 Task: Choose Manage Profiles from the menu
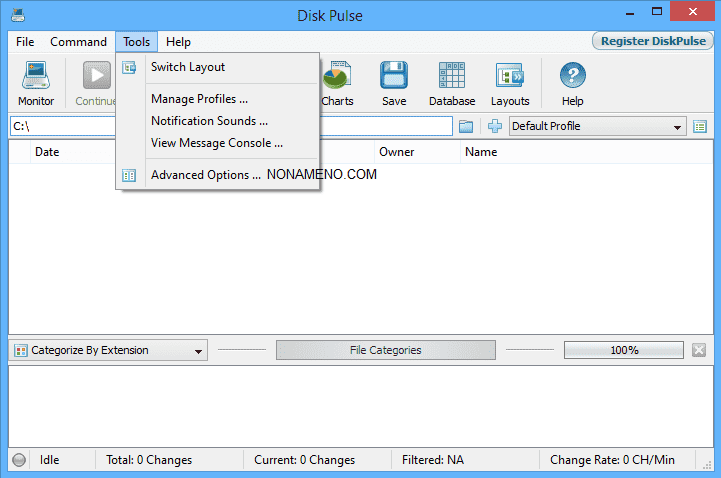[x=199, y=99]
